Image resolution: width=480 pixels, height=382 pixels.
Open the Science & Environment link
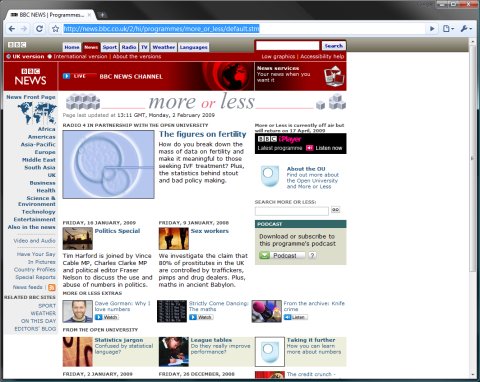click(x=37, y=201)
